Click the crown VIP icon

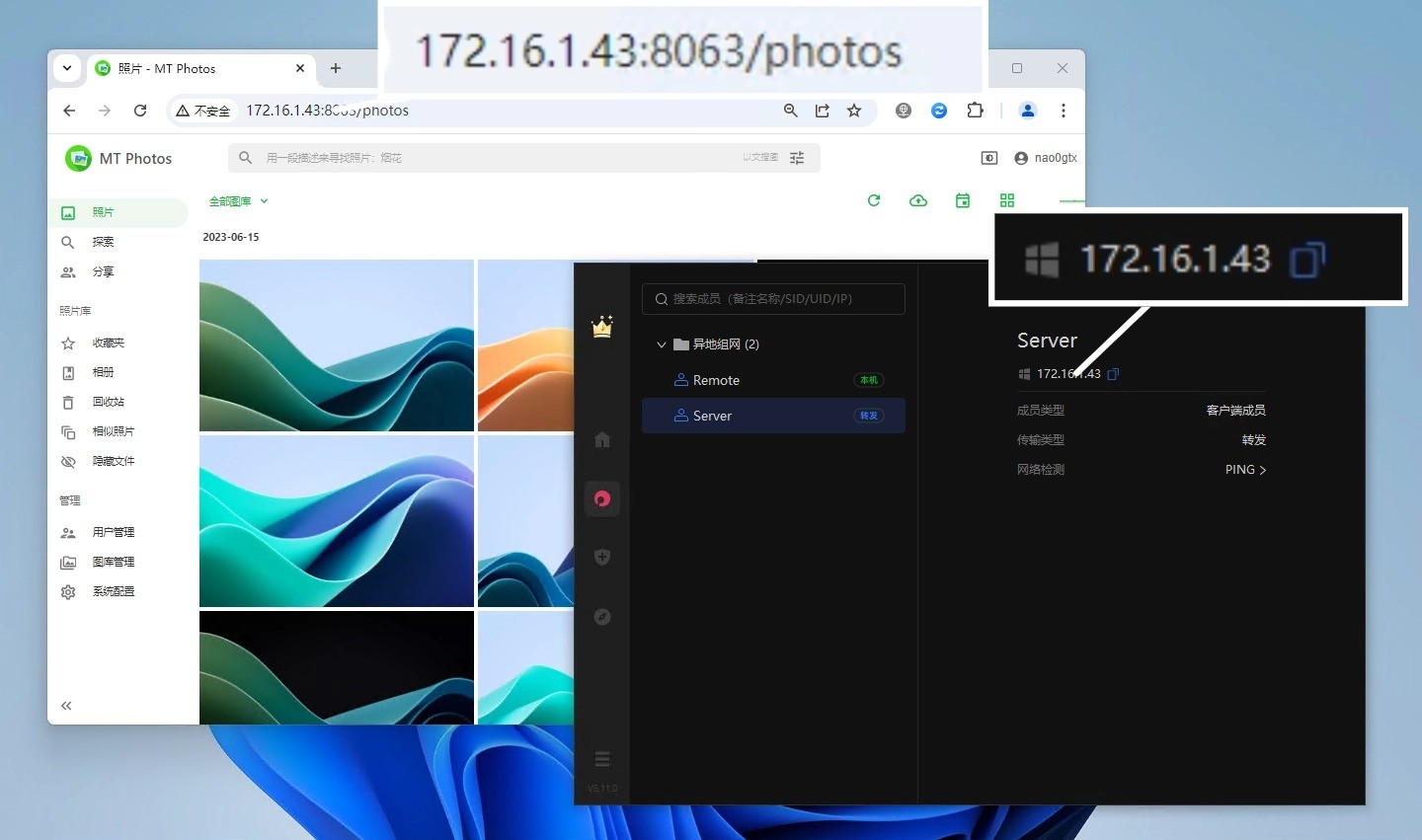tap(602, 327)
